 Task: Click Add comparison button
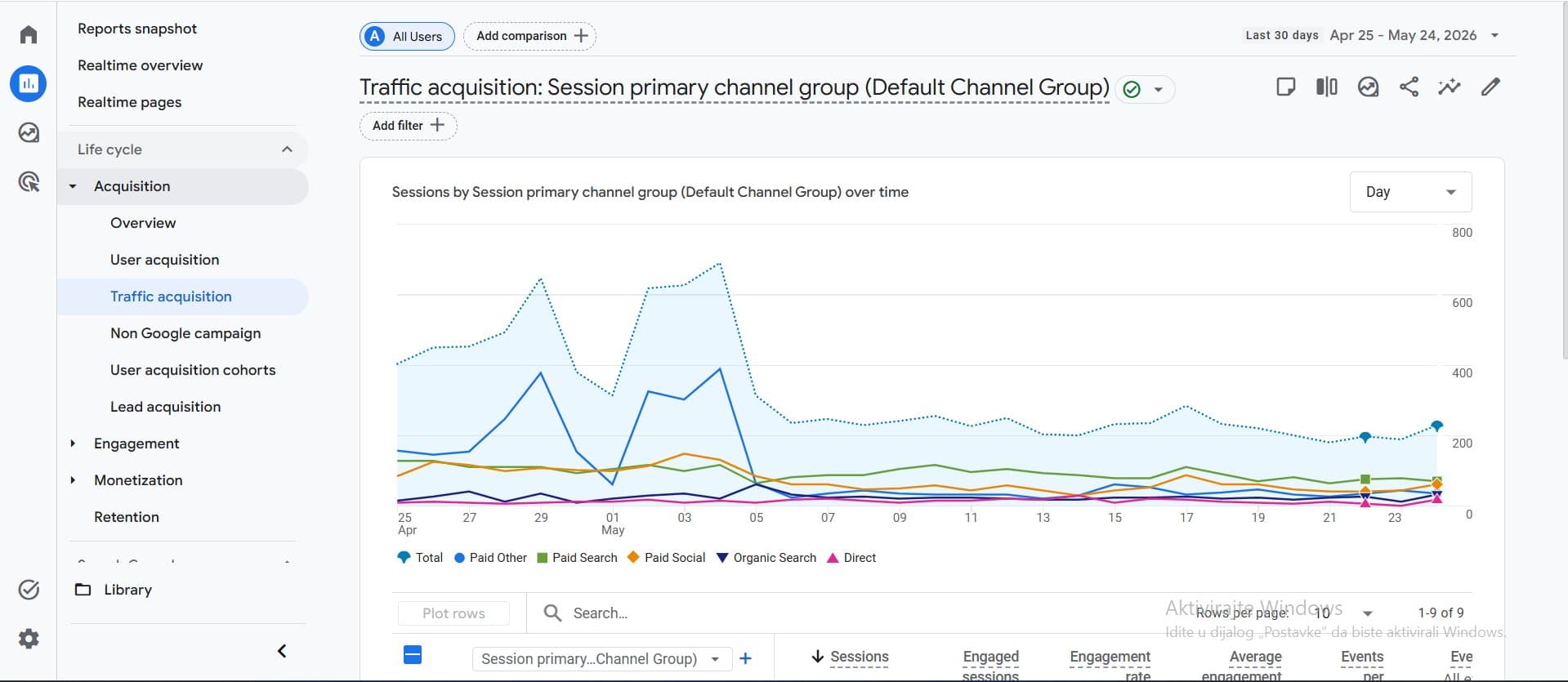530,36
